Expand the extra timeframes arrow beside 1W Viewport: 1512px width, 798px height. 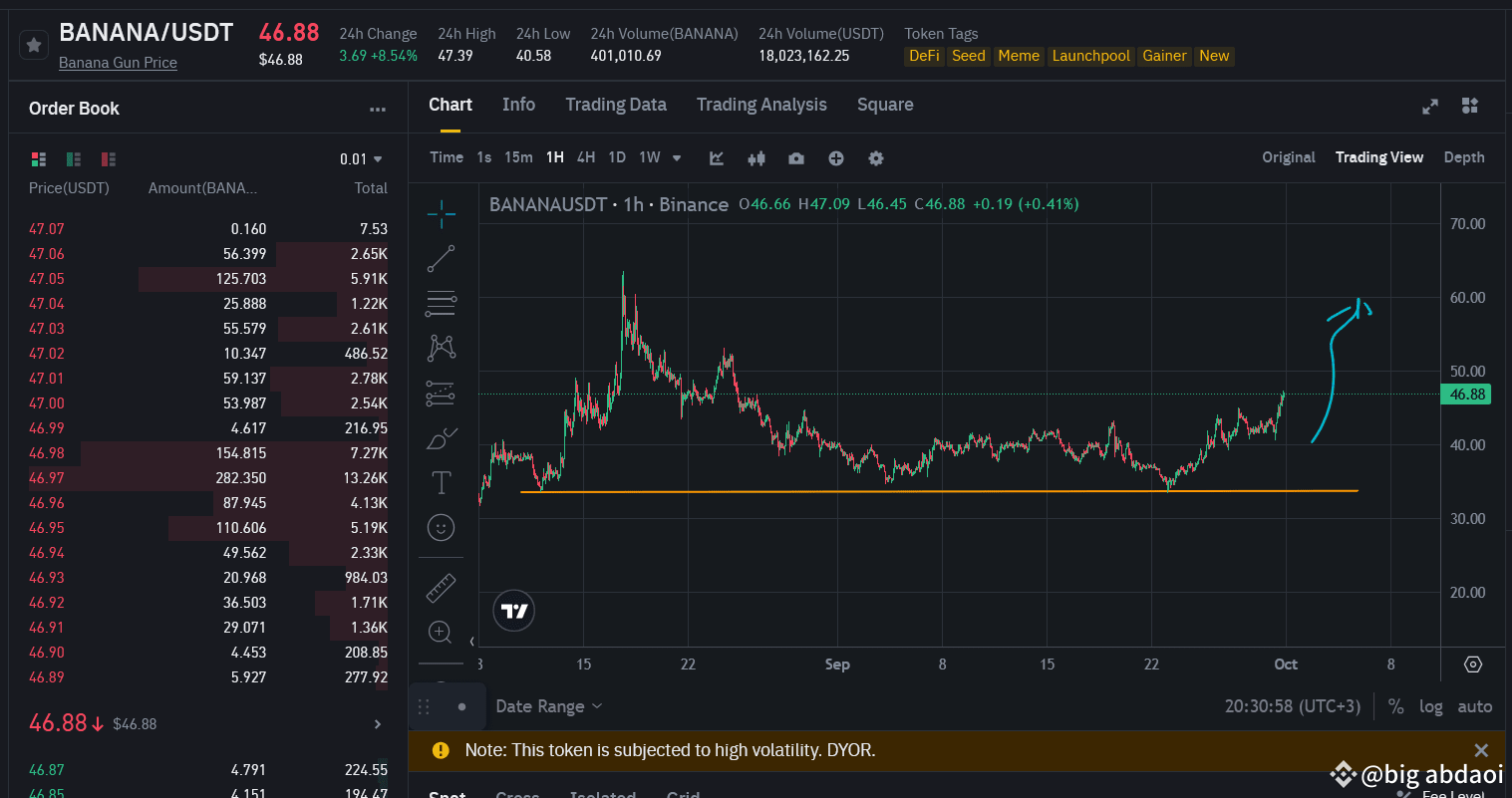677,157
